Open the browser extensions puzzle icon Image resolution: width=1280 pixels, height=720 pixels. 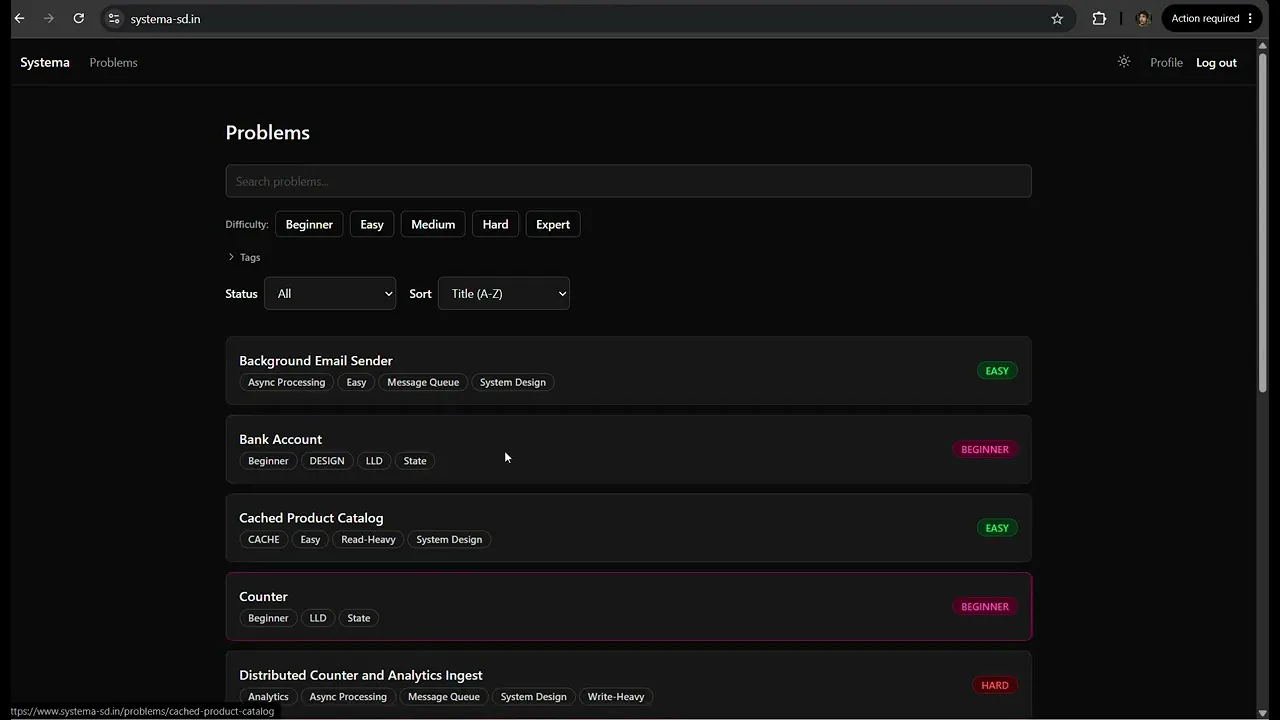click(x=1099, y=18)
